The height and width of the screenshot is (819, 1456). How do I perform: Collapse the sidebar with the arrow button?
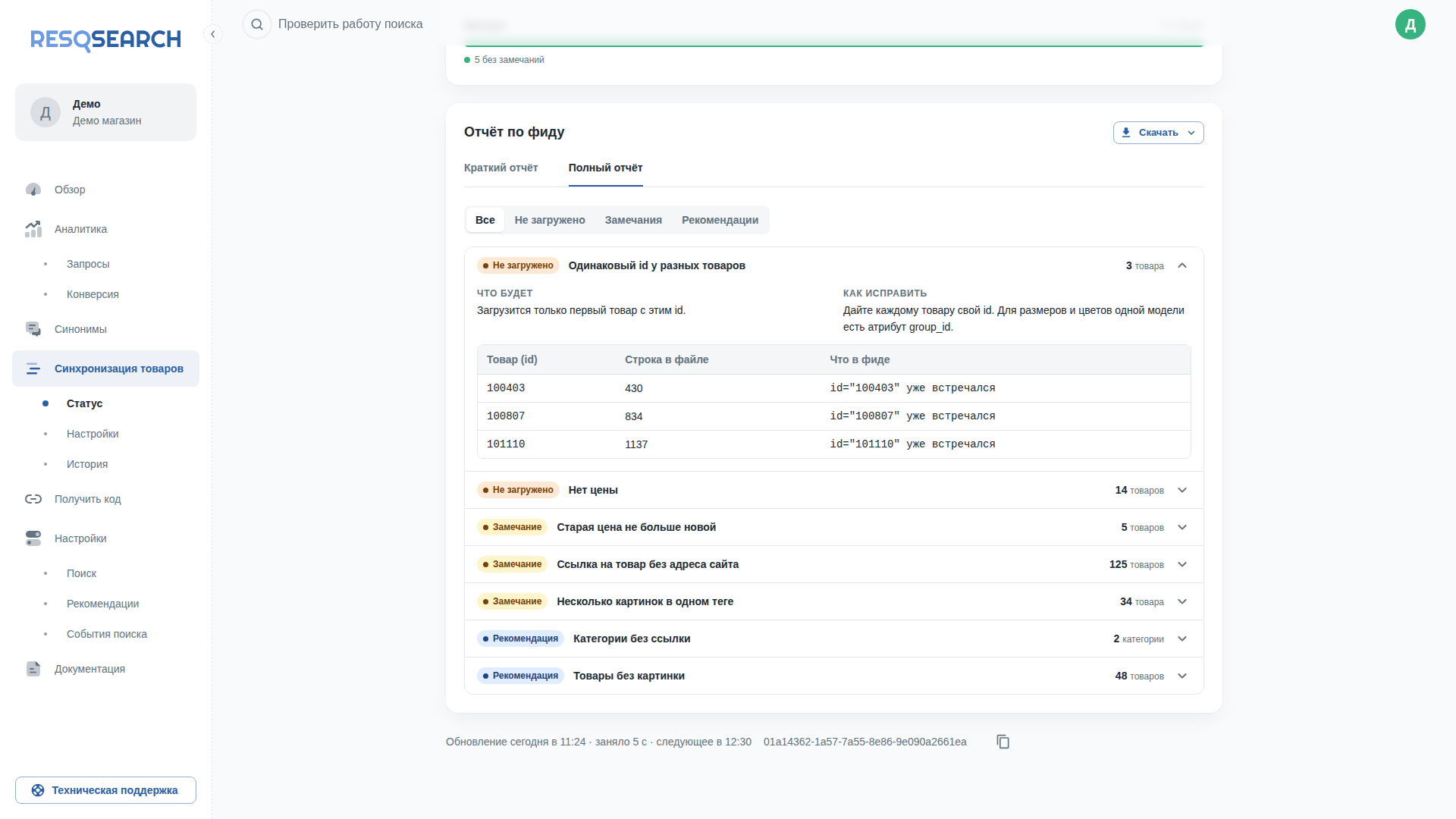213,34
